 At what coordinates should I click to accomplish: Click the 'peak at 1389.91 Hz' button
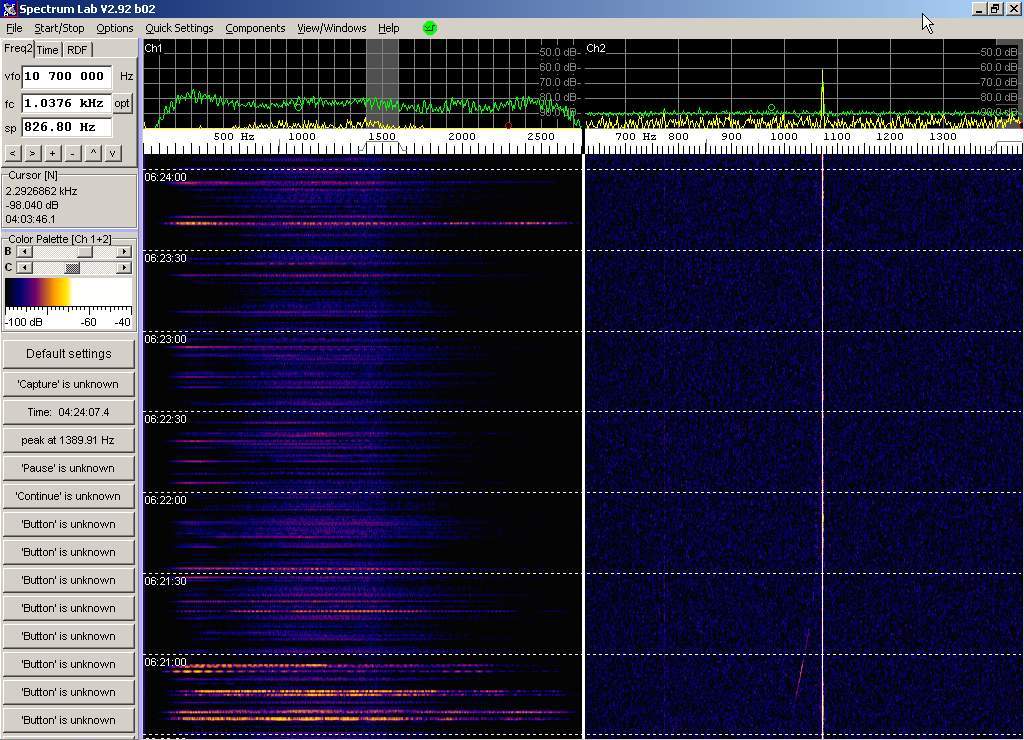[68, 440]
